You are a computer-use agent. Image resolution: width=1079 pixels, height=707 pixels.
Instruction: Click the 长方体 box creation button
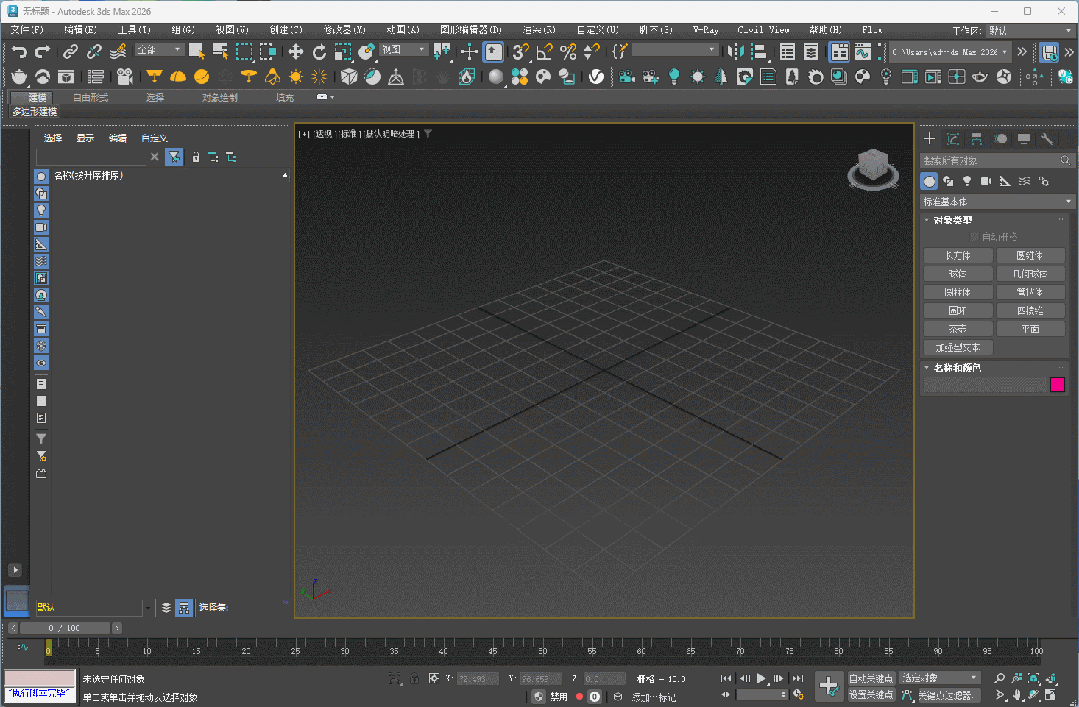coord(958,255)
